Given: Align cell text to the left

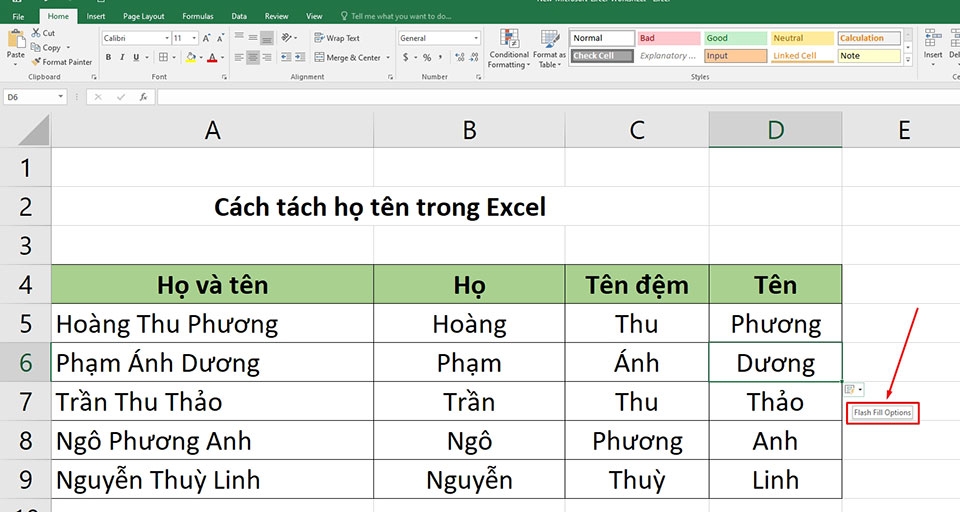Looking at the screenshot, I should [239, 57].
